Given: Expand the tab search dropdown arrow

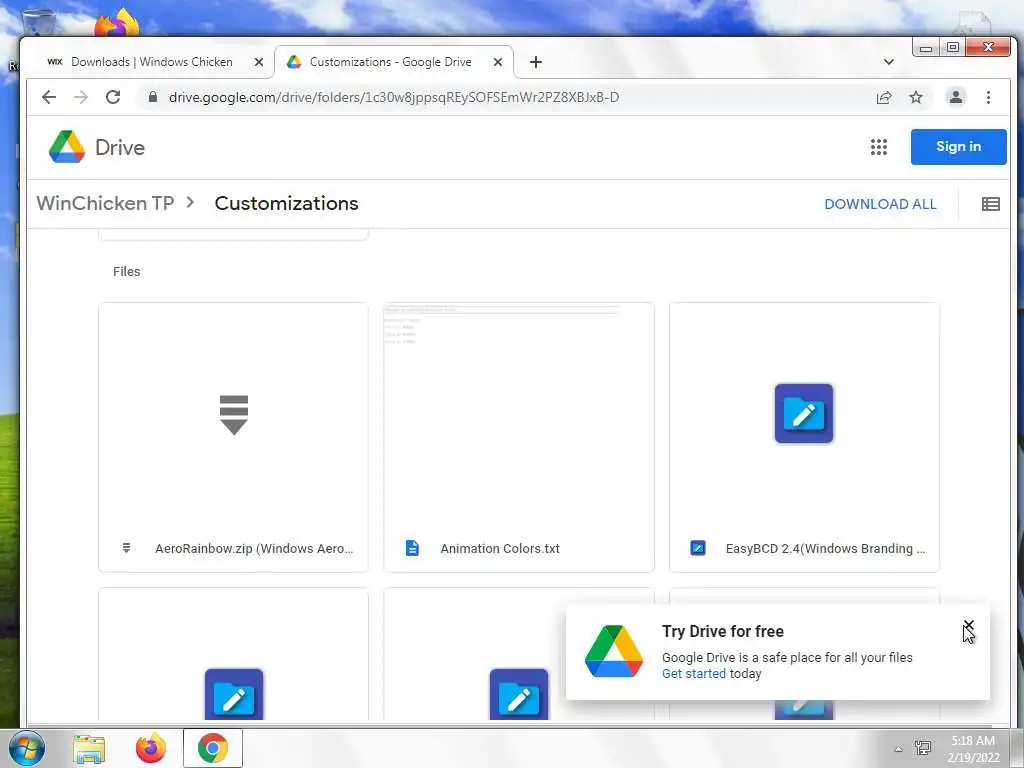Looking at the screenshot, I should 888,62.
